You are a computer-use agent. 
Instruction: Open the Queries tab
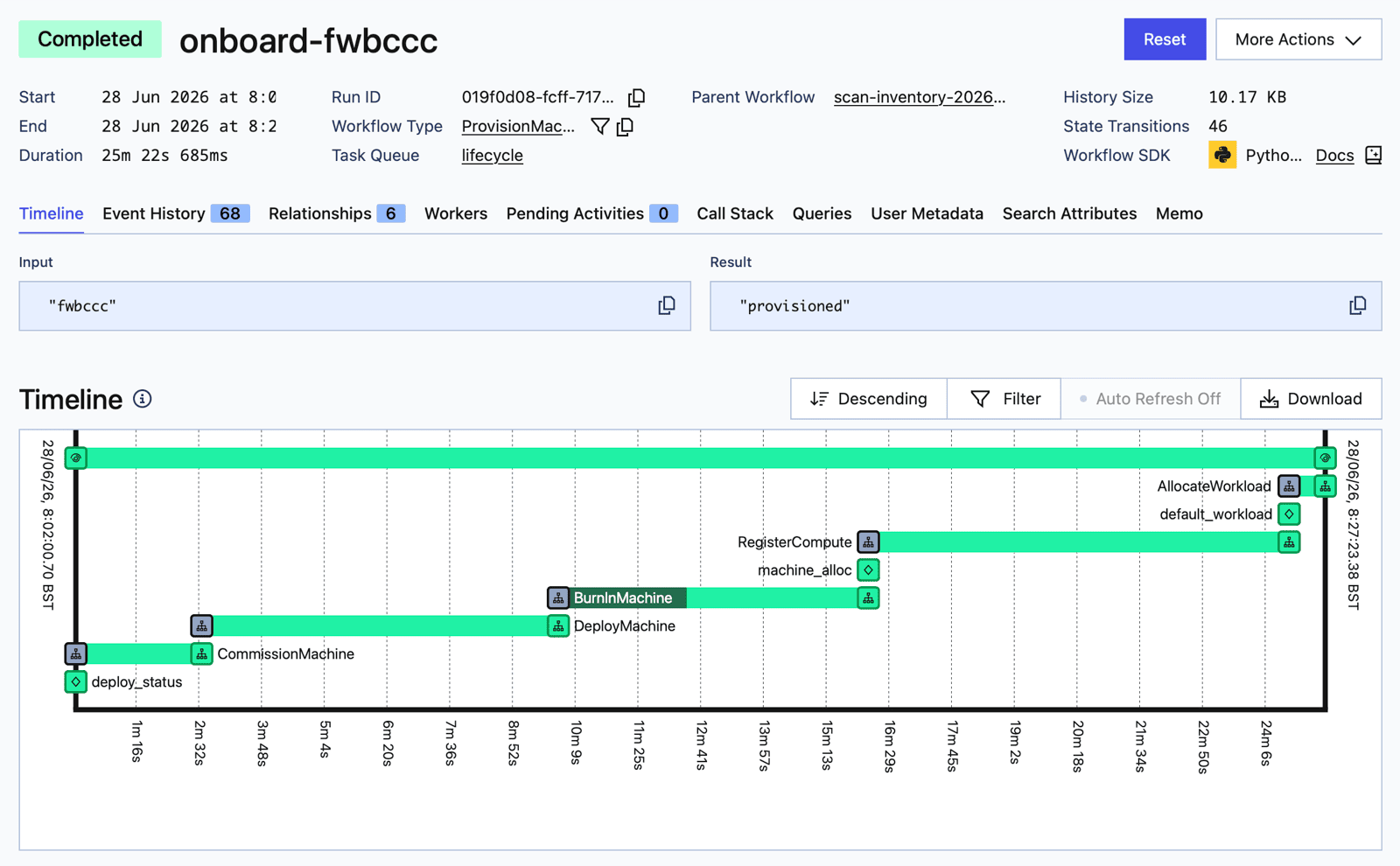click(x=822, y=213)
